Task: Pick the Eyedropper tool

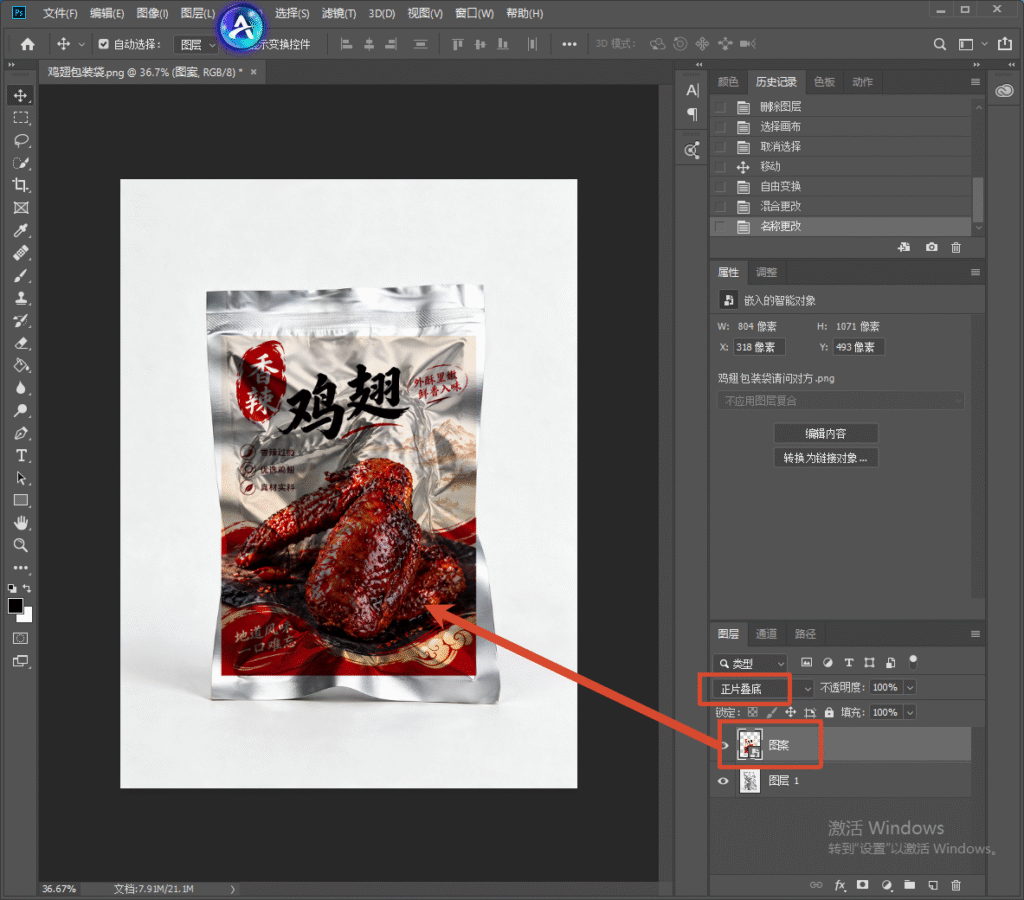Action: [21, 231]
